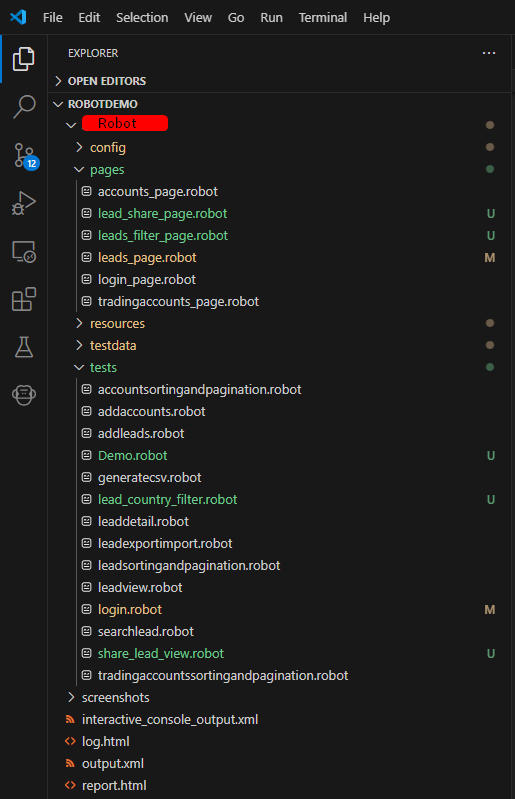Open the Remote Explorer icon
Screen dimensions: 515x799
24,252
